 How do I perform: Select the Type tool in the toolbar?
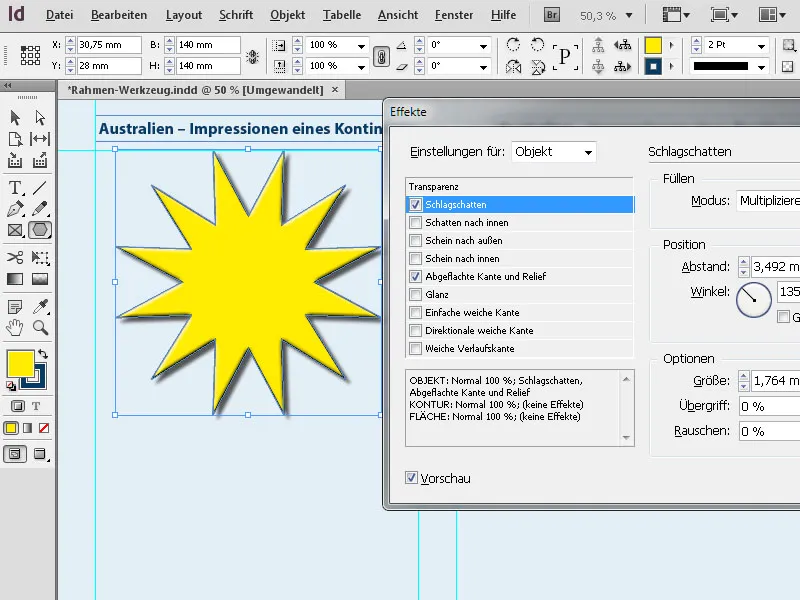click(x=13, y=188)
